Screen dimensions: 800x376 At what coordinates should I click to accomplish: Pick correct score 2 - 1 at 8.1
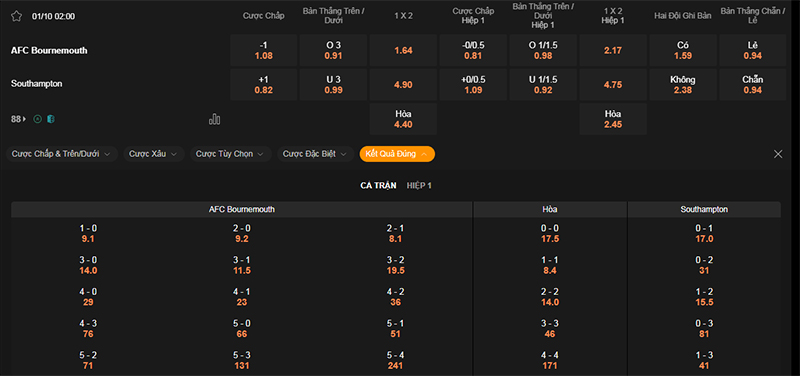point(395,234)
